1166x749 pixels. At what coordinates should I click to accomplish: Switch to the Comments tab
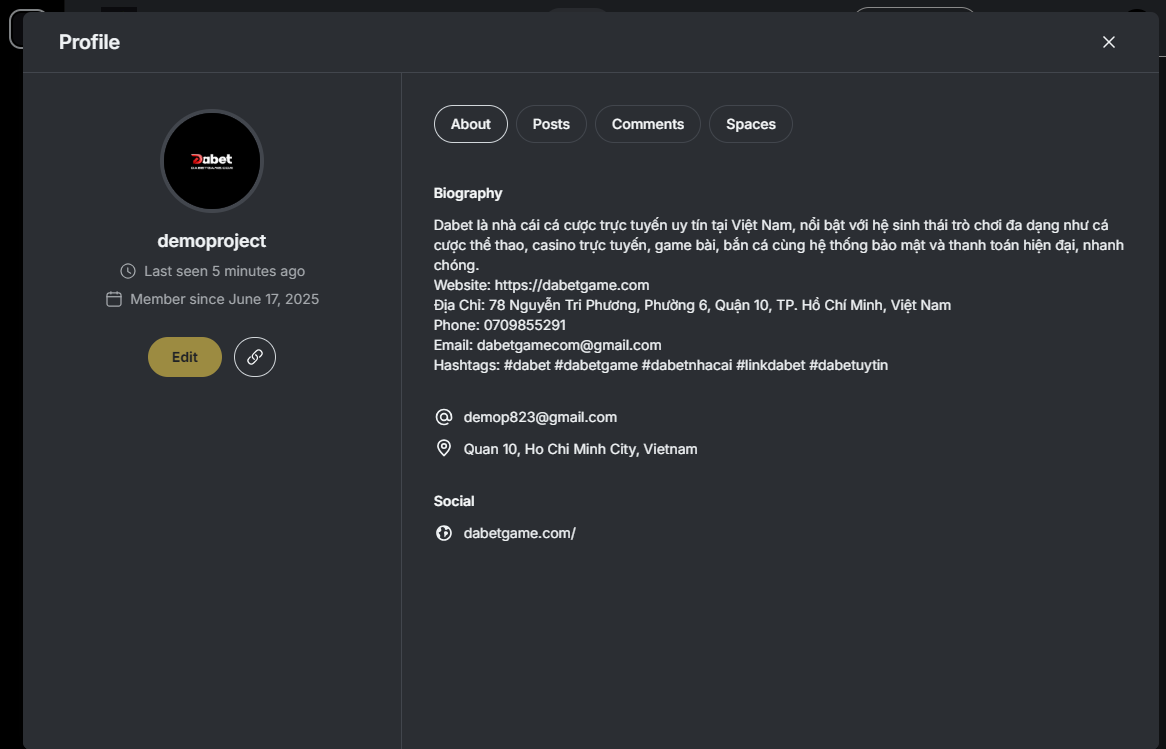click(x=648, y=124)
